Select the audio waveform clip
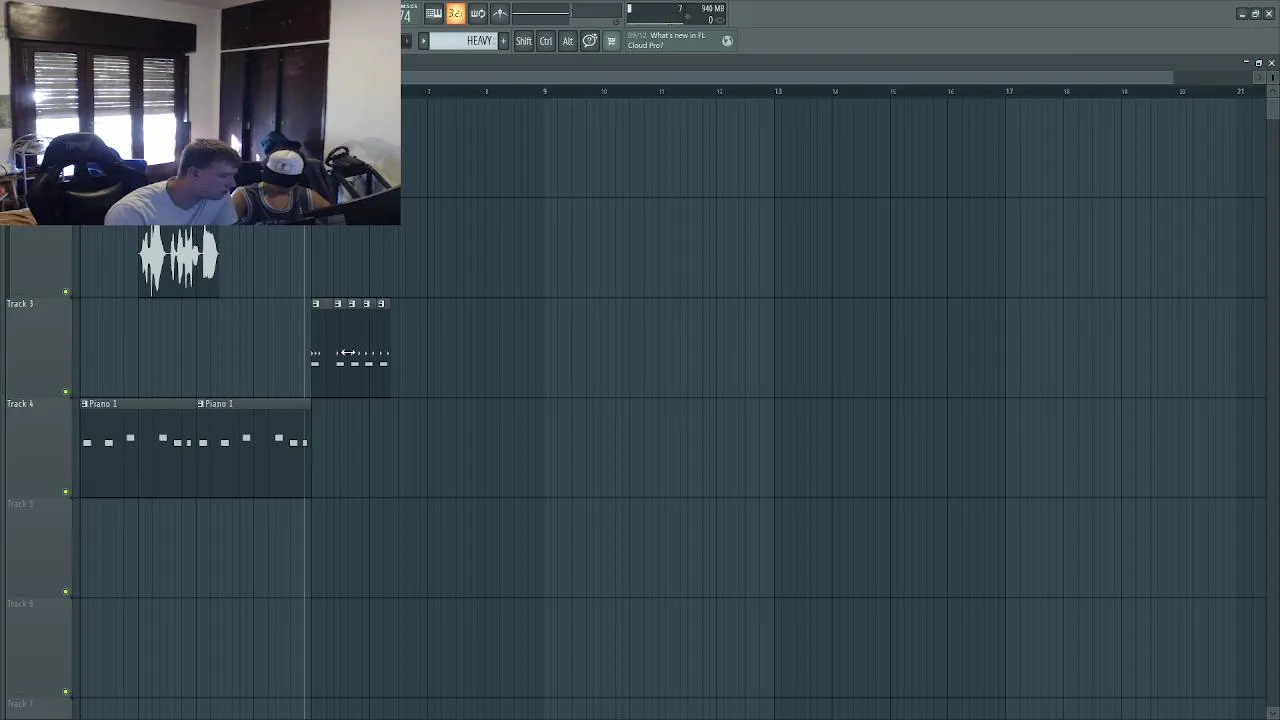This screenshot has width=1280, height=720. (179, 260)
